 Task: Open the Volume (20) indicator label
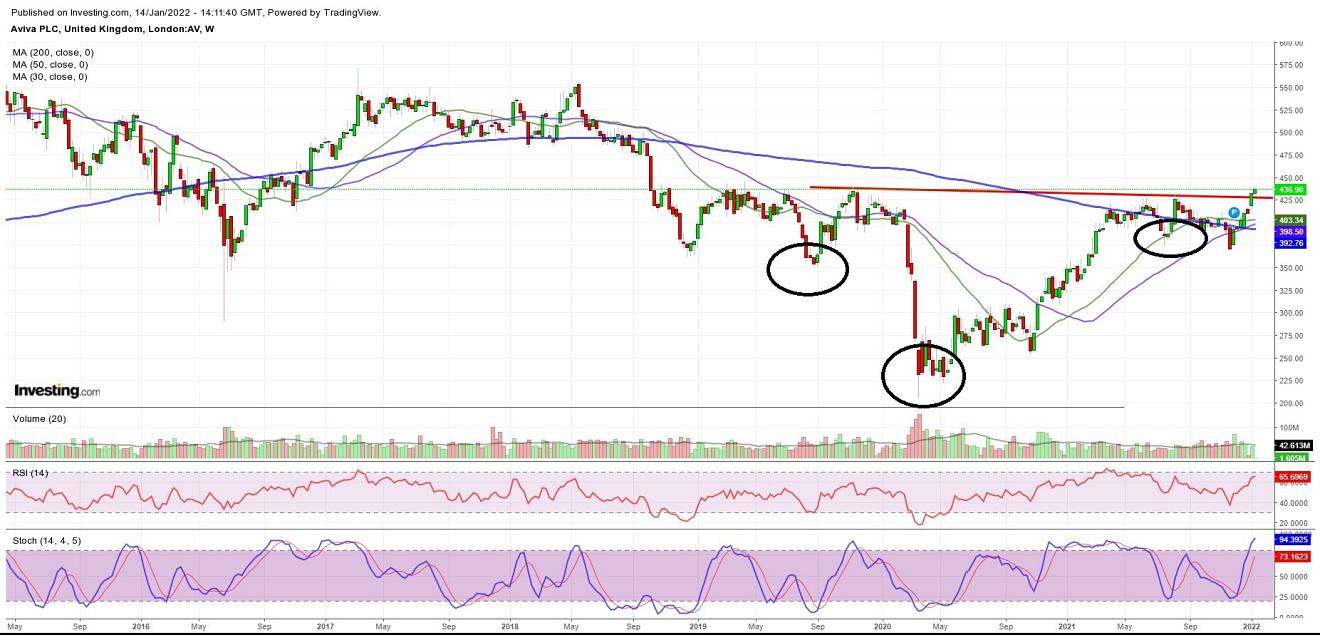tap(39, 419)
